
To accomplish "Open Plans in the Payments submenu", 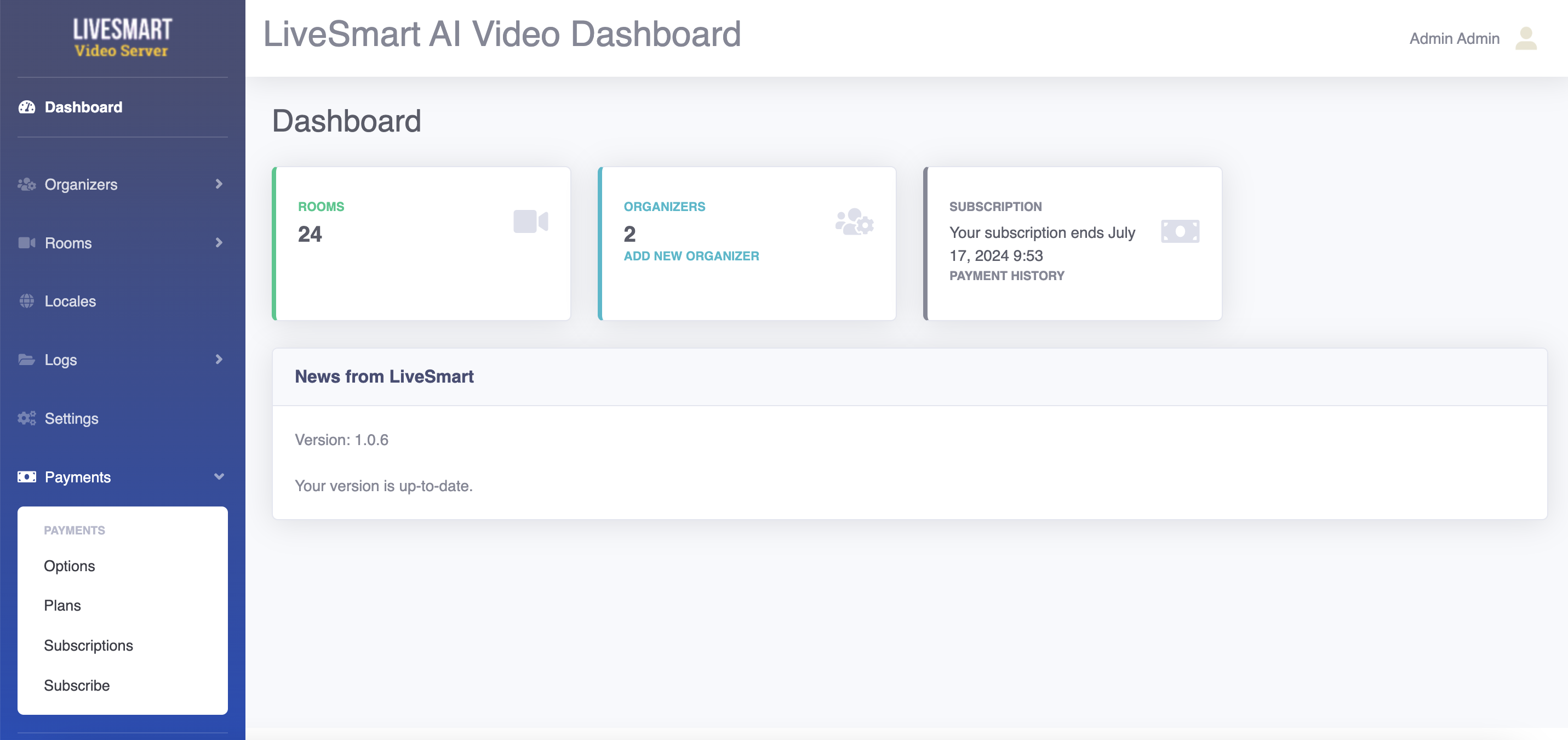I will [x=62, y=605].
